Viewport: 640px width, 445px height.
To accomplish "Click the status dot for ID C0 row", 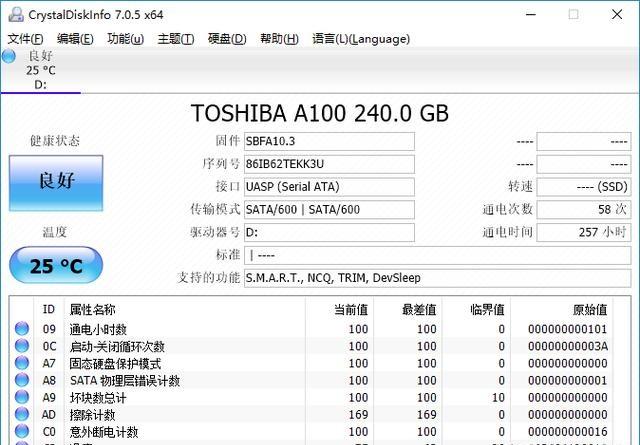I will [22, 432].
